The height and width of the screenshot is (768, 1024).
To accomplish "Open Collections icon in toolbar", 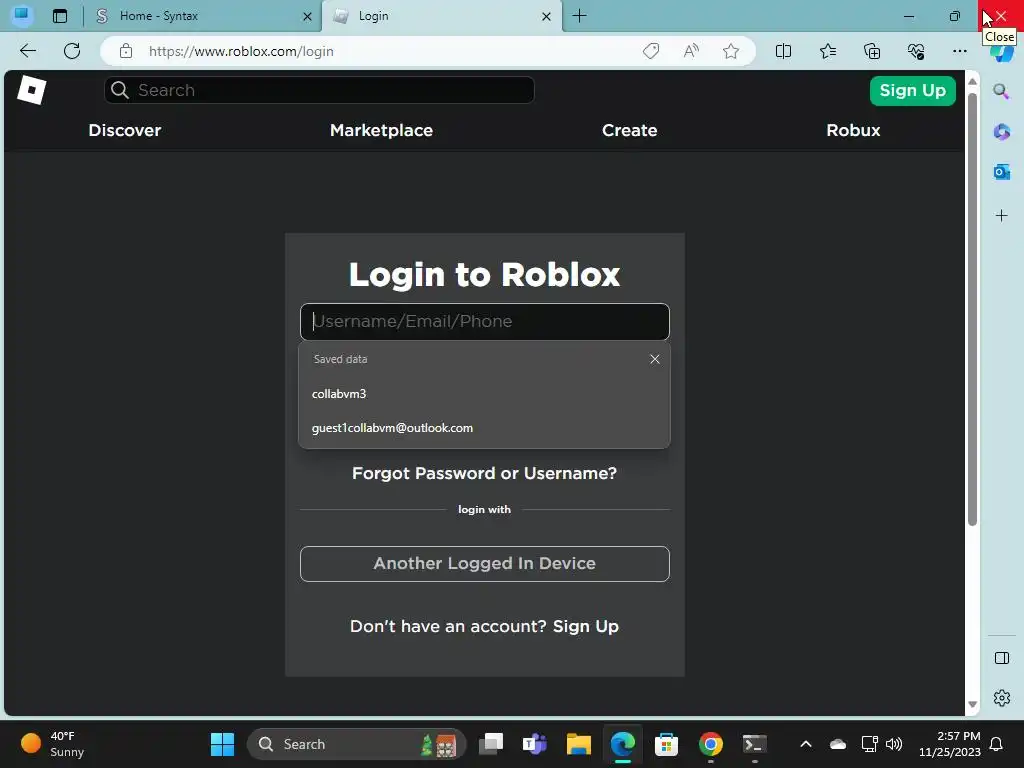I will point(872,51).
